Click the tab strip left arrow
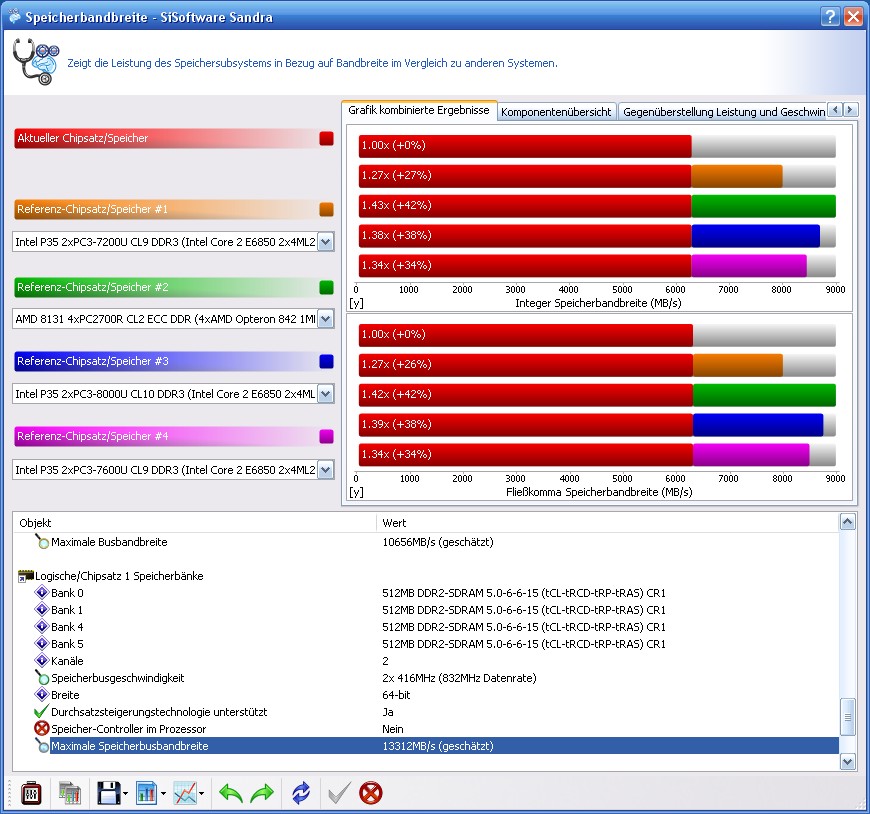This screenshot has height=814, width=870. [835, 110]
